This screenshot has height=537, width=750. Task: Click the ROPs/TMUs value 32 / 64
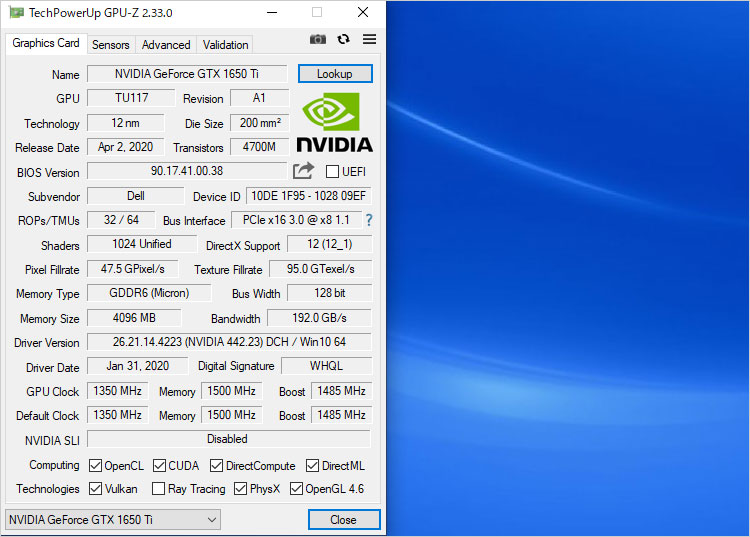point(121,219)
